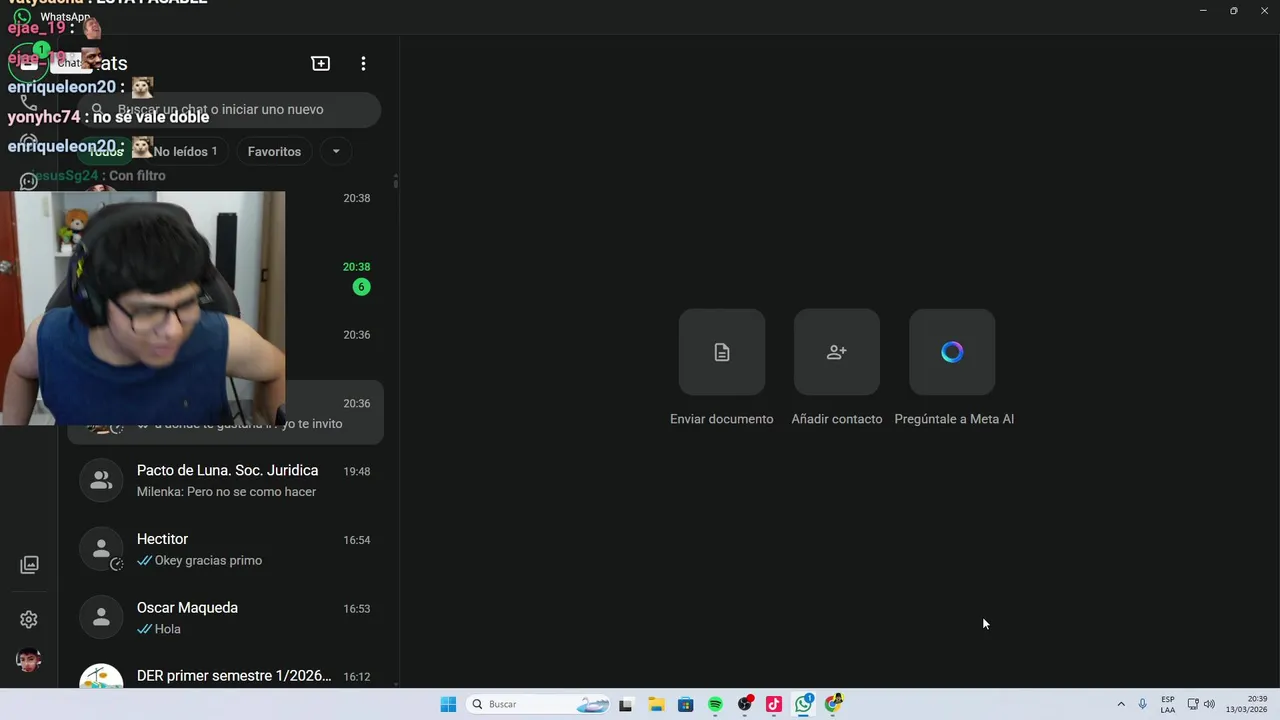Open the profile picture in the sidebar
Image resolution: width=1280 pixels, height=720 pixels.
[29, 660]
